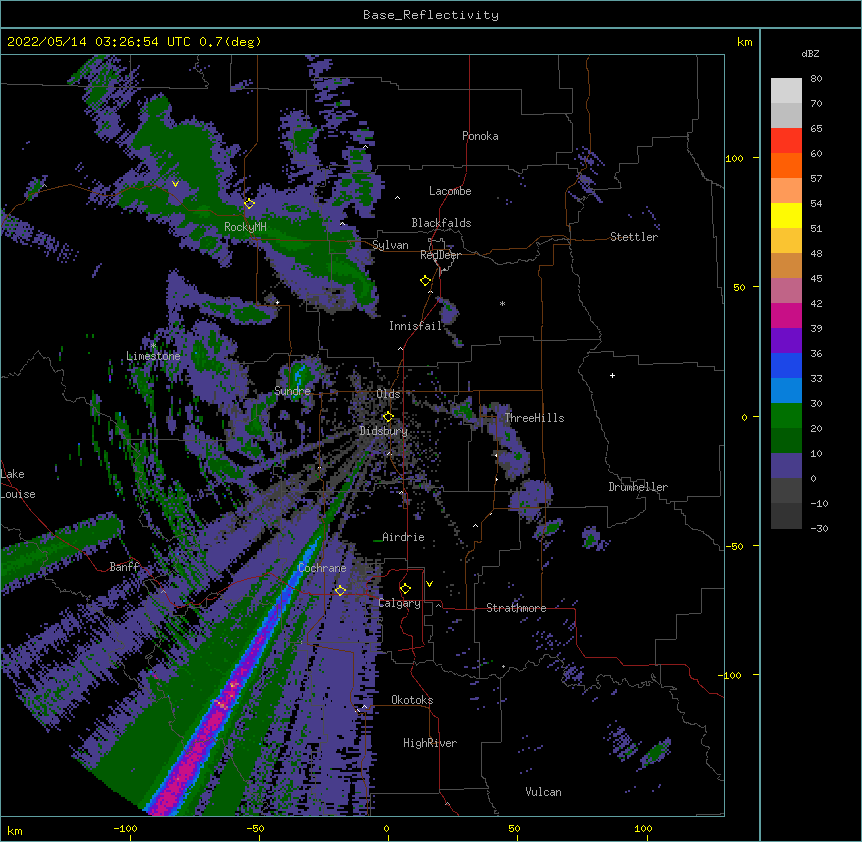Click the Drumheller label
The image size is (862, 842).
click(638, 487)
